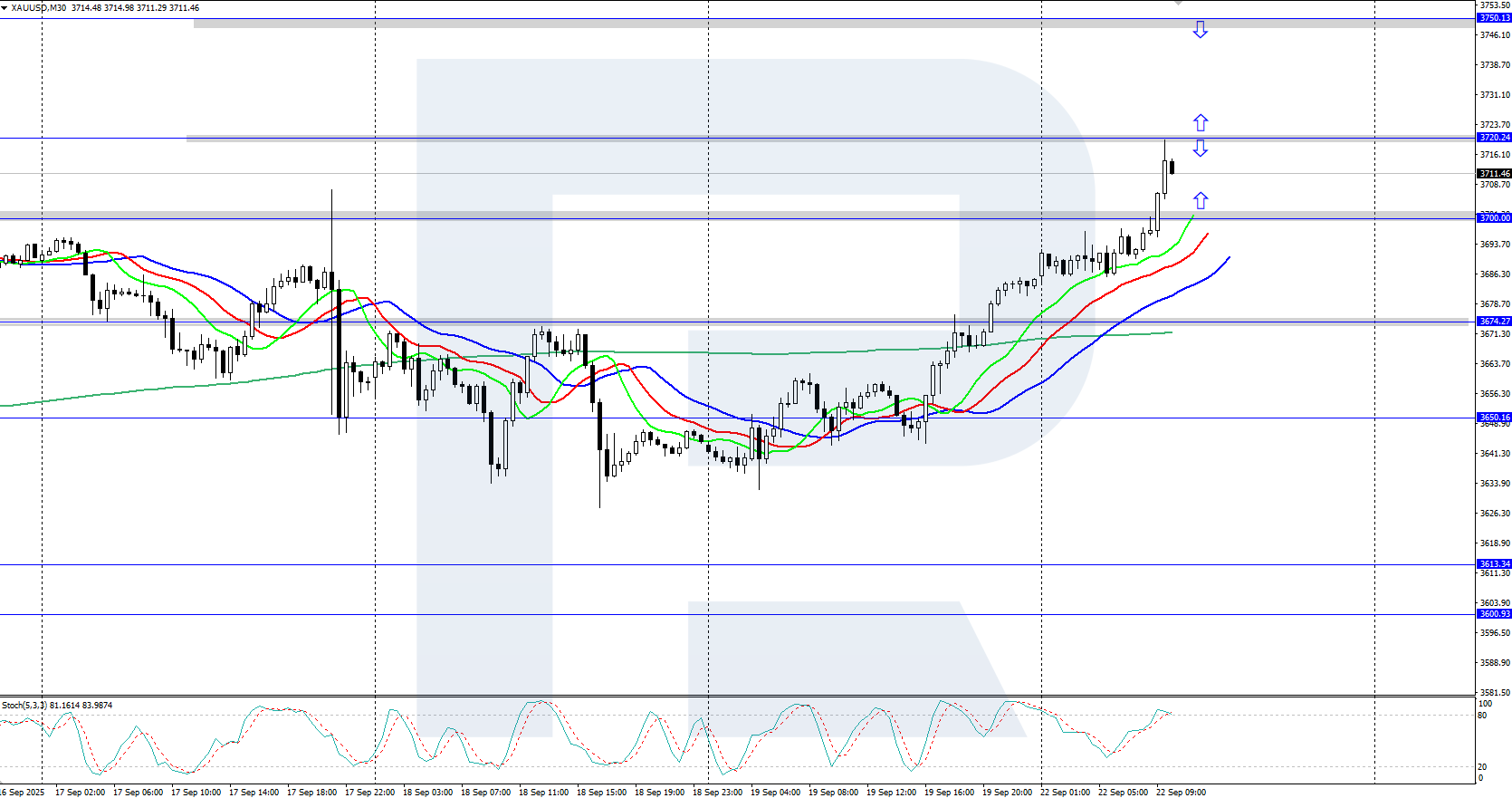
Task: Click the 80 level on stochastic scale
Action: point(1482,716)
